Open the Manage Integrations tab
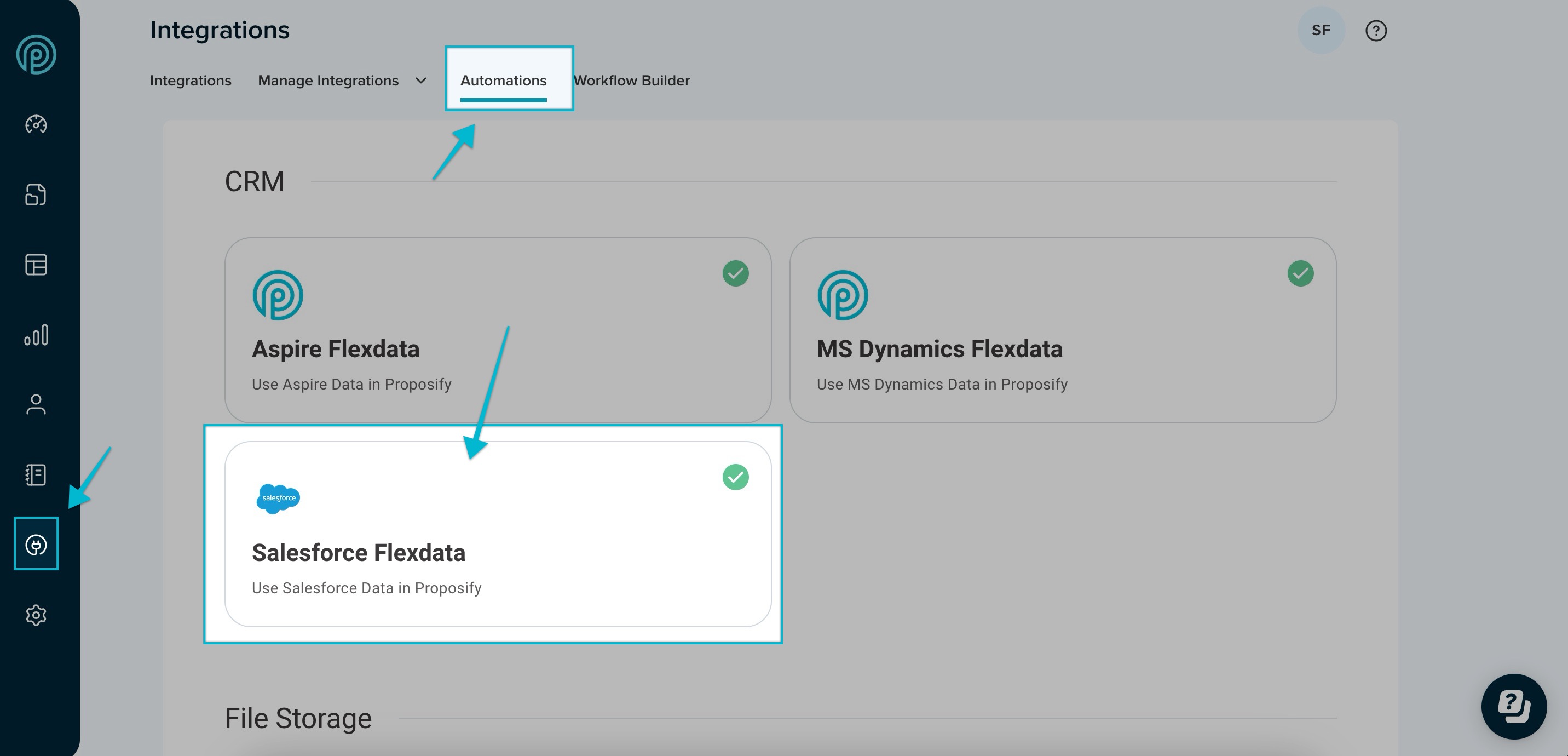The image size is (1568, 756). 328,81
